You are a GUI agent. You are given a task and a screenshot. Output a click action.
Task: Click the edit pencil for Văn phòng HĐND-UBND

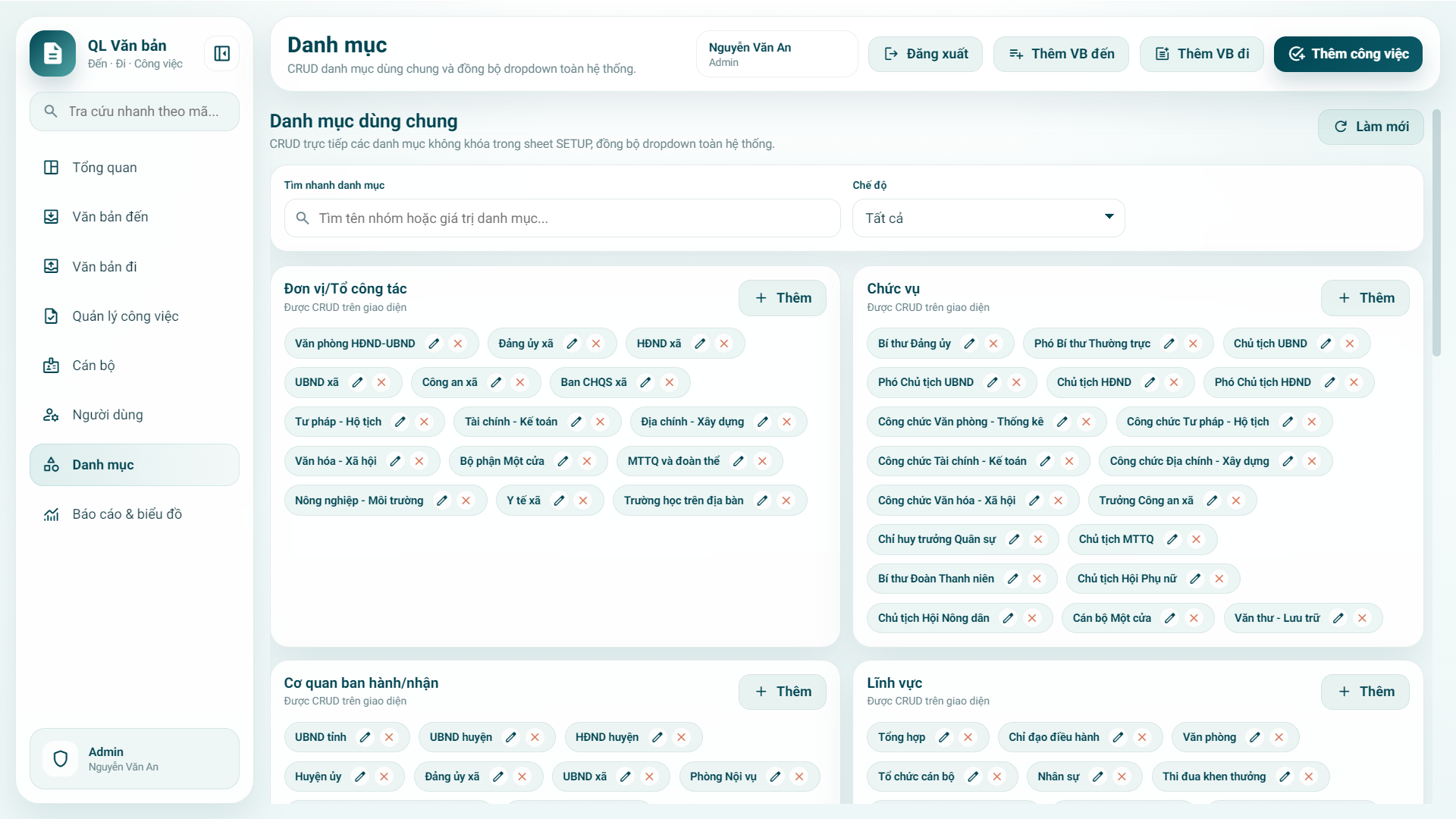[434, 344]
